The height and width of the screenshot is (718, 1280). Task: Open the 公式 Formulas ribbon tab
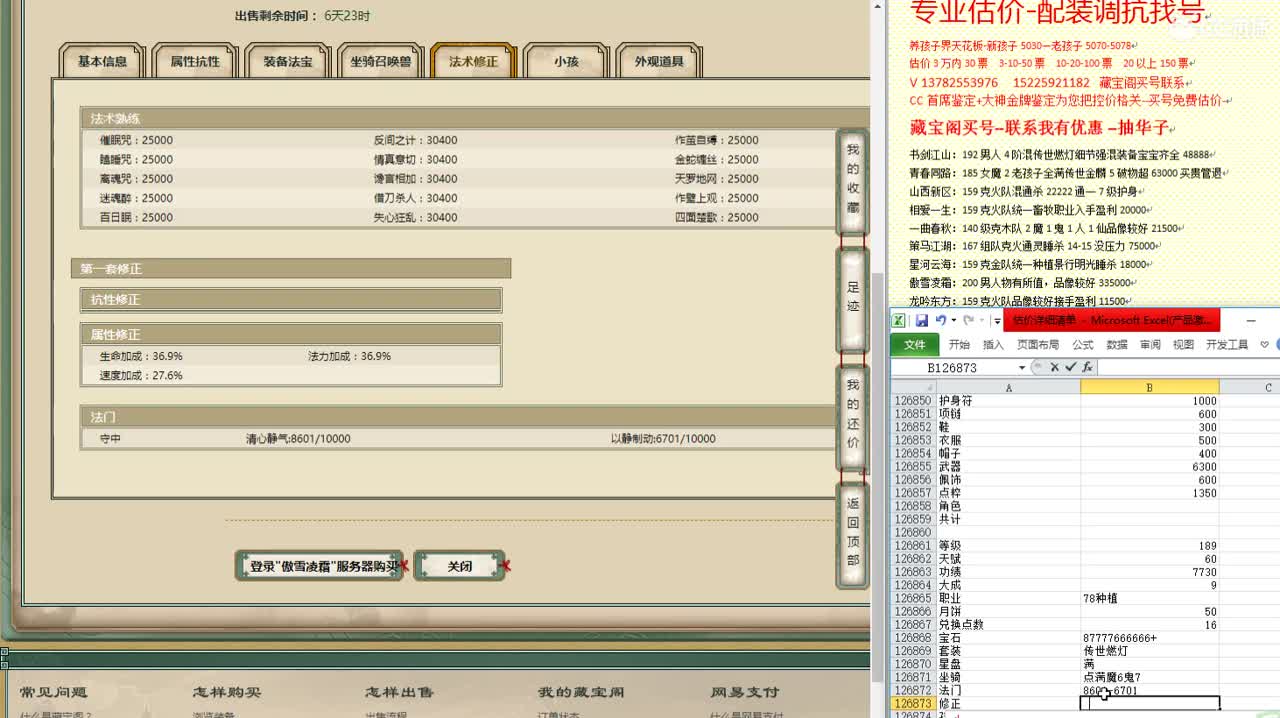pos(1083,345)
